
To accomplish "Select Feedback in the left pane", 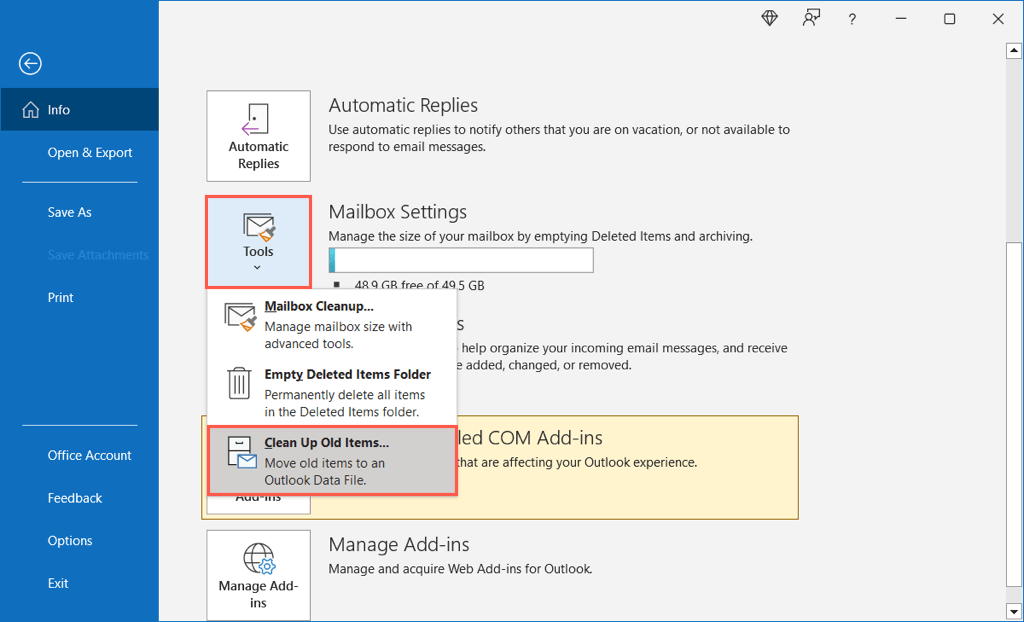I will click(x=75, y=498).
